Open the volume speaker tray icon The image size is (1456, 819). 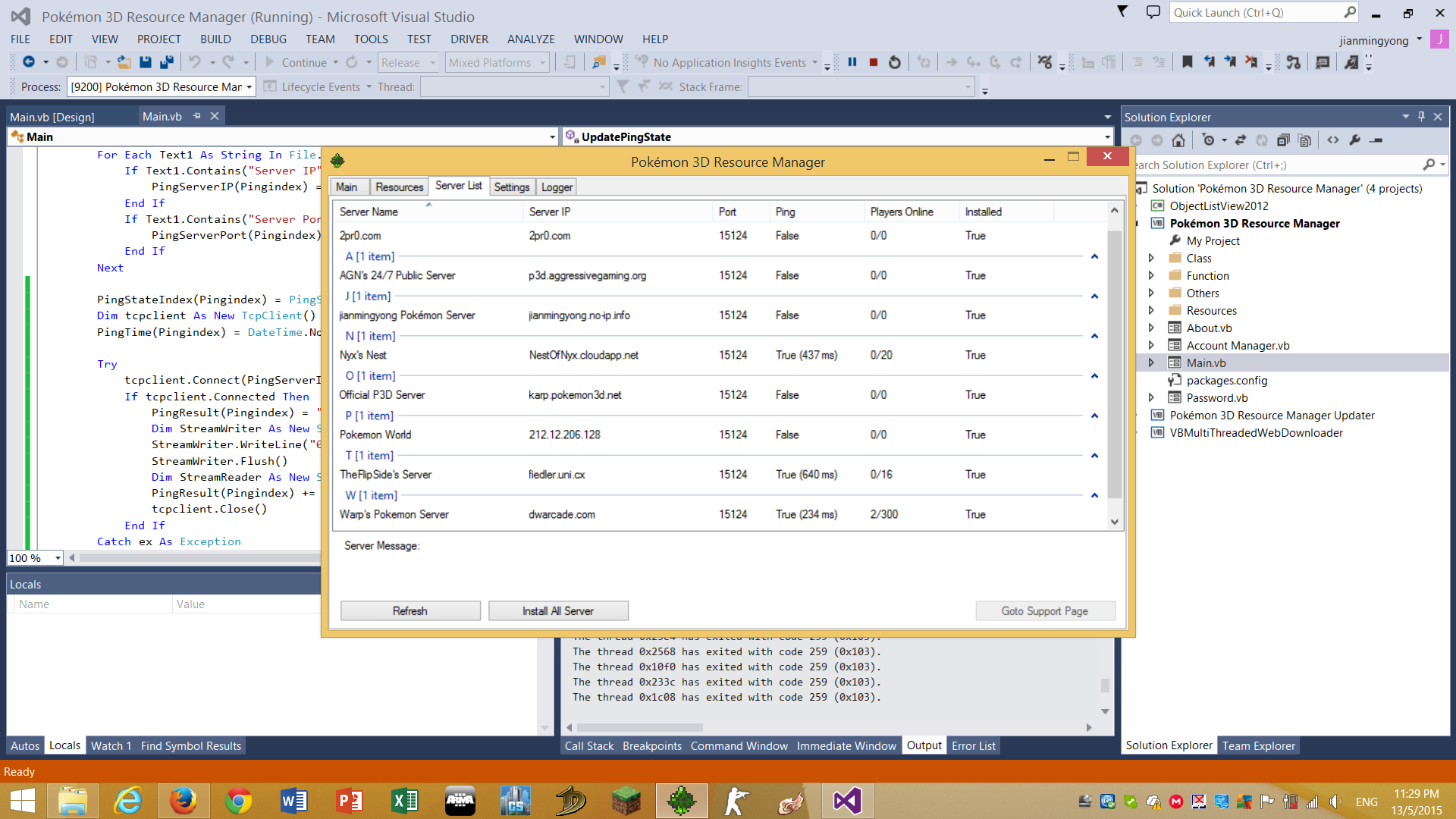pyautogui.click(x=1335, y=802)
